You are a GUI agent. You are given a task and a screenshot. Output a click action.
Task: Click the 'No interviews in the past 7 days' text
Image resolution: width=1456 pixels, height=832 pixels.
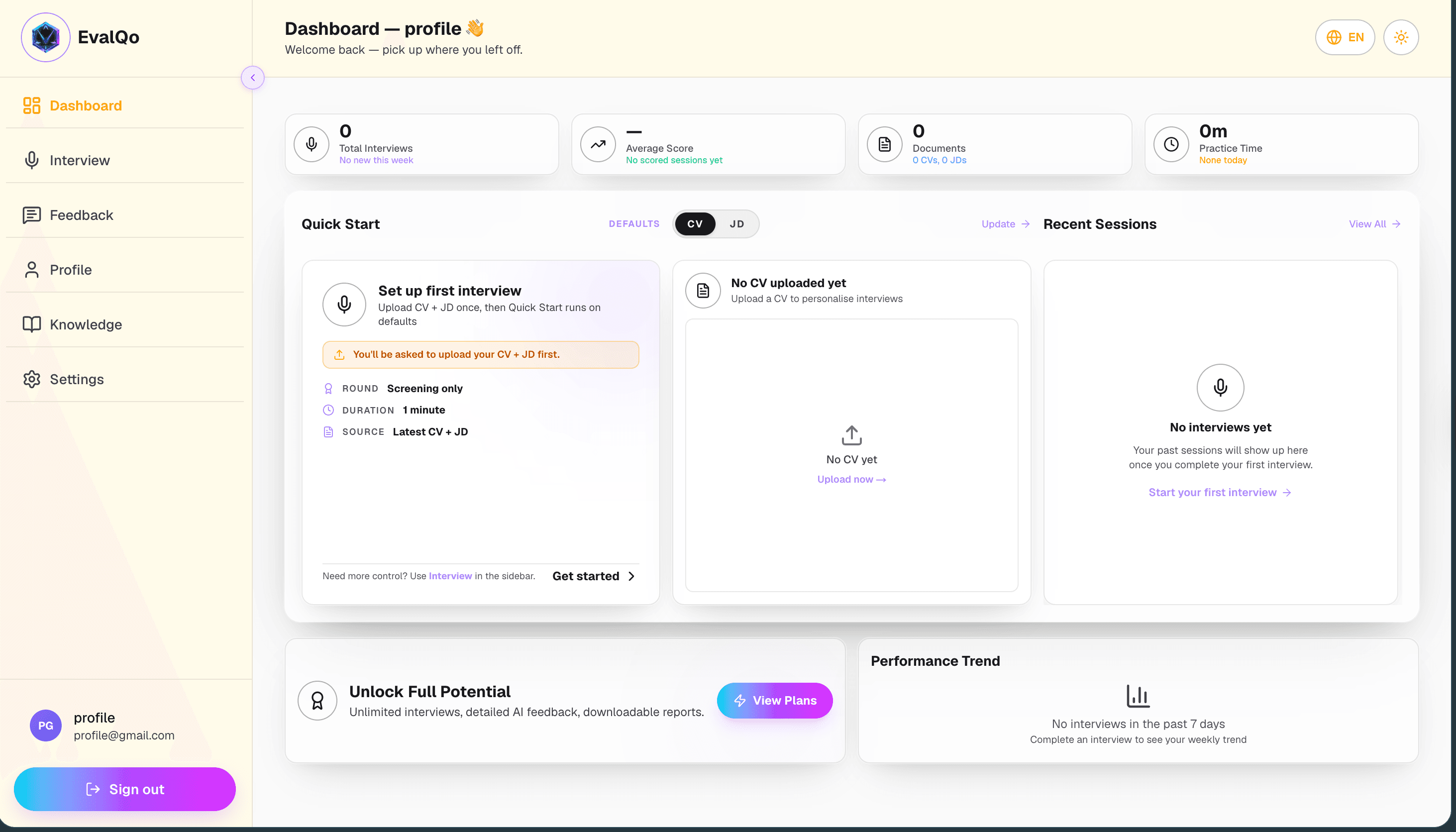click(x=1138, y=724)
